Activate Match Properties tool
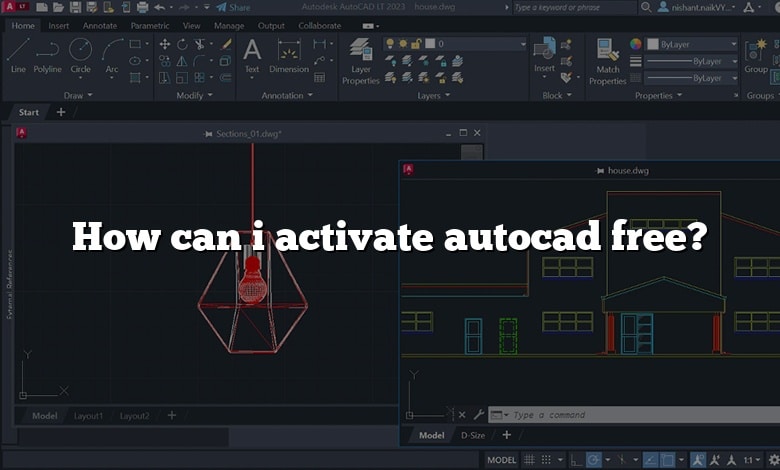This screenshot has width=780, height=470. (607, 61)
